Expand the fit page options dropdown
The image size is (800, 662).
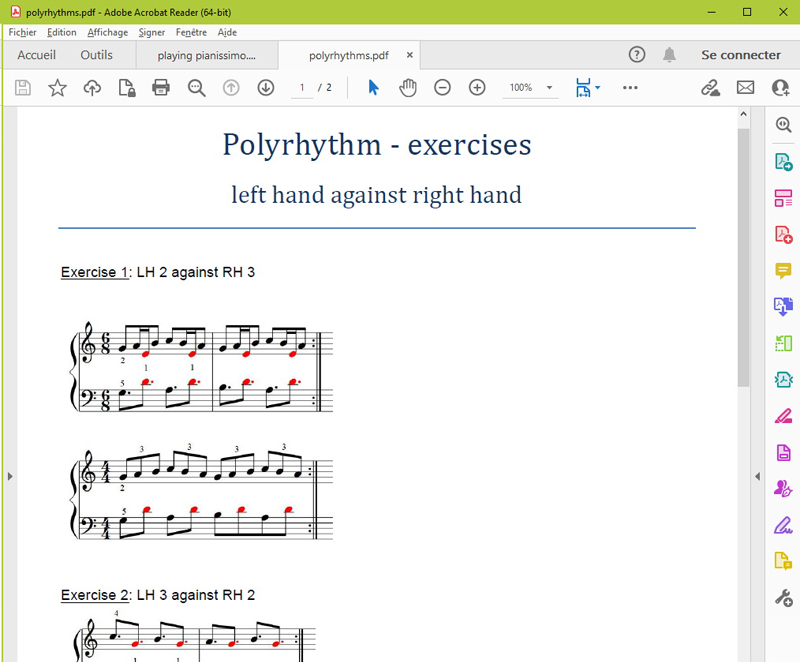click(598, 88)
